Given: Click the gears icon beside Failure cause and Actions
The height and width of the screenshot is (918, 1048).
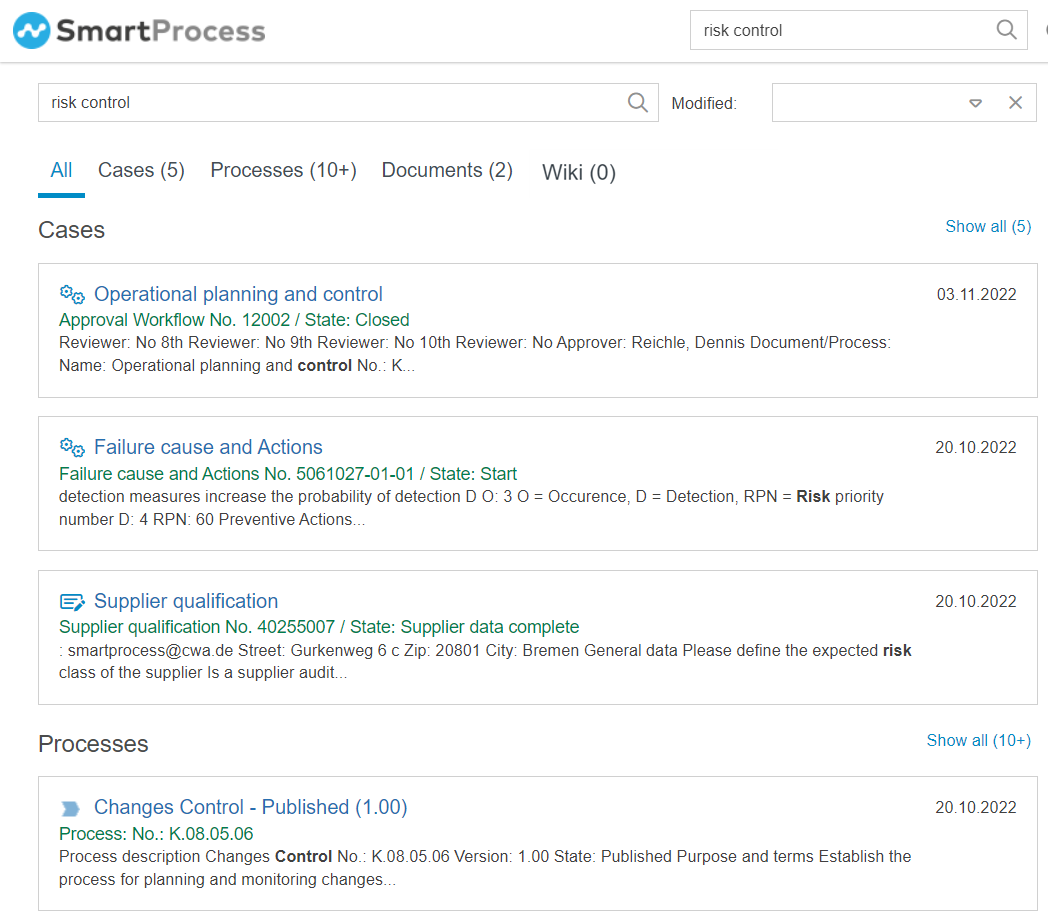Looking at the screenshot, I should [x=72, y=447].
